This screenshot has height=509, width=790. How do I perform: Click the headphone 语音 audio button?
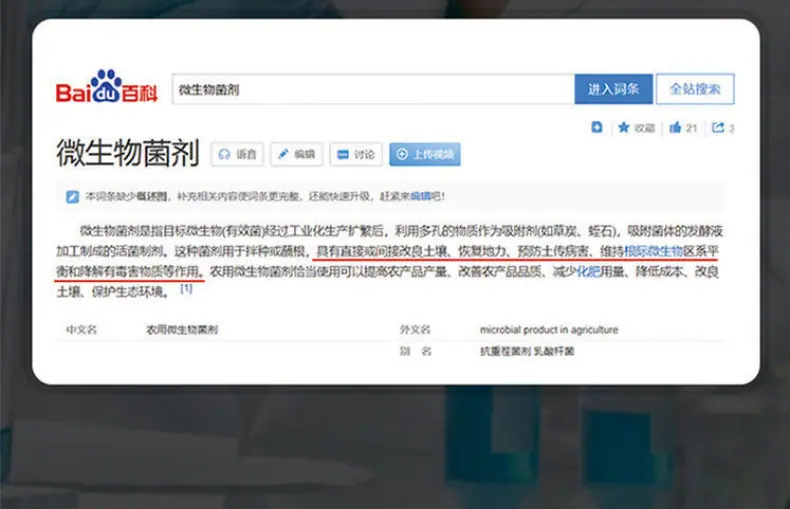(x=237, y=154)
